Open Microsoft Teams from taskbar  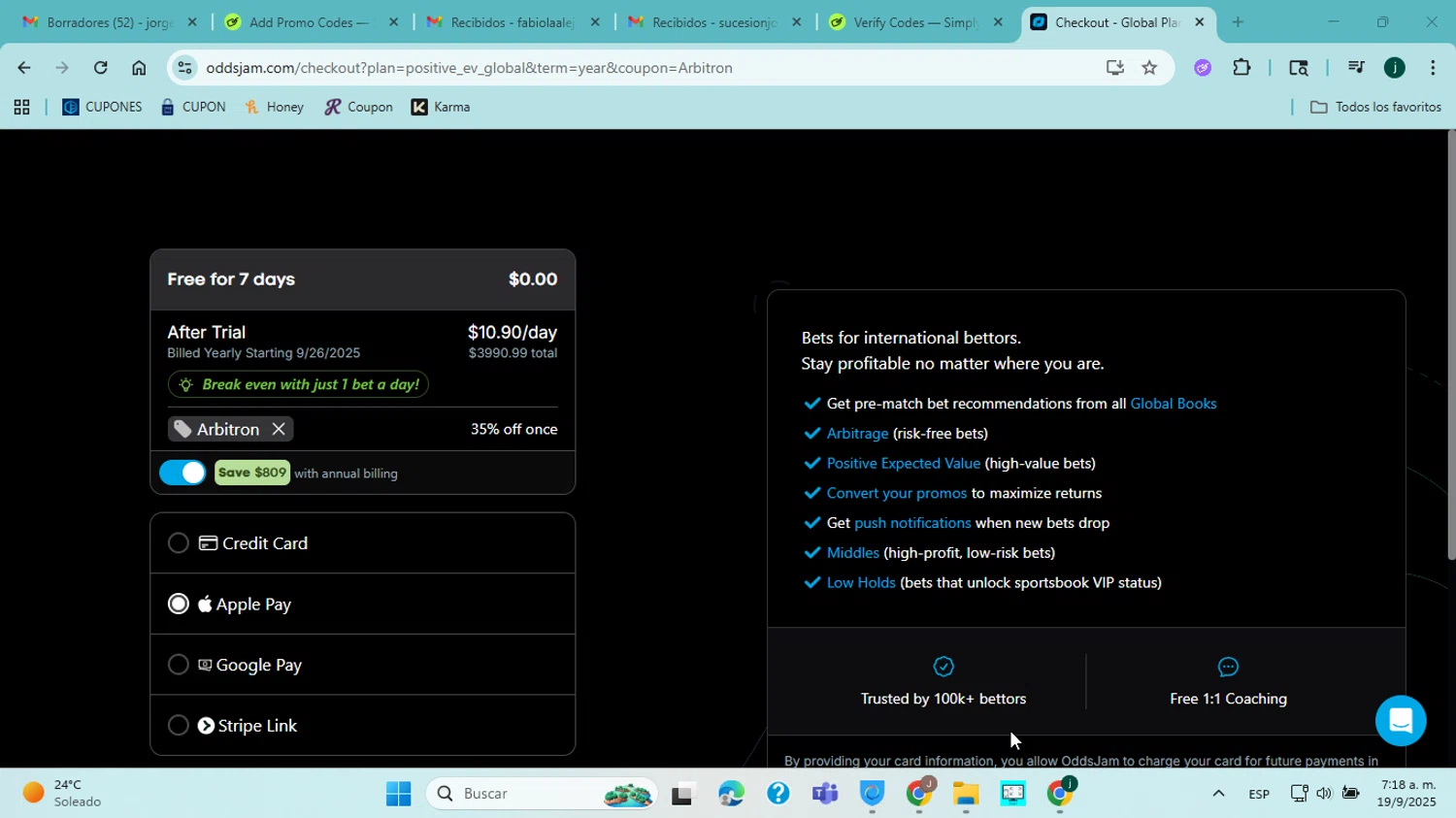(x=825, y=794)
